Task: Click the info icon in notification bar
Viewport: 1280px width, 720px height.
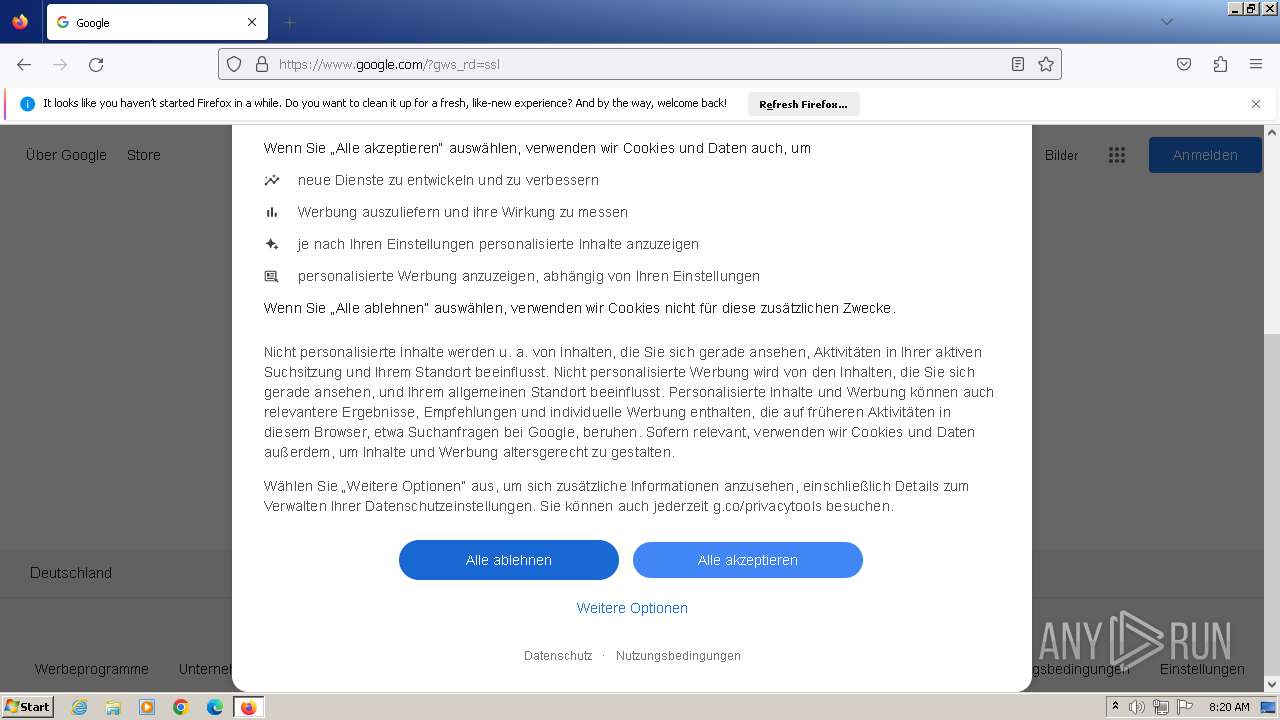Action: [28, 104]
